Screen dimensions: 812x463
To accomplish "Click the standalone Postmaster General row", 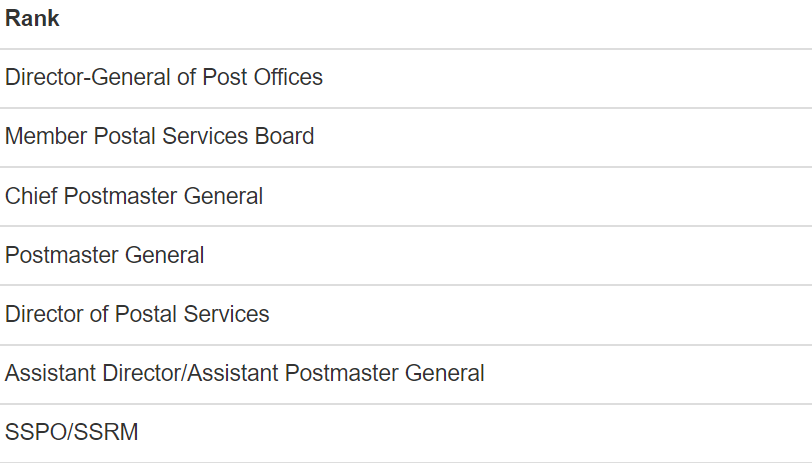I will (105, 255).
